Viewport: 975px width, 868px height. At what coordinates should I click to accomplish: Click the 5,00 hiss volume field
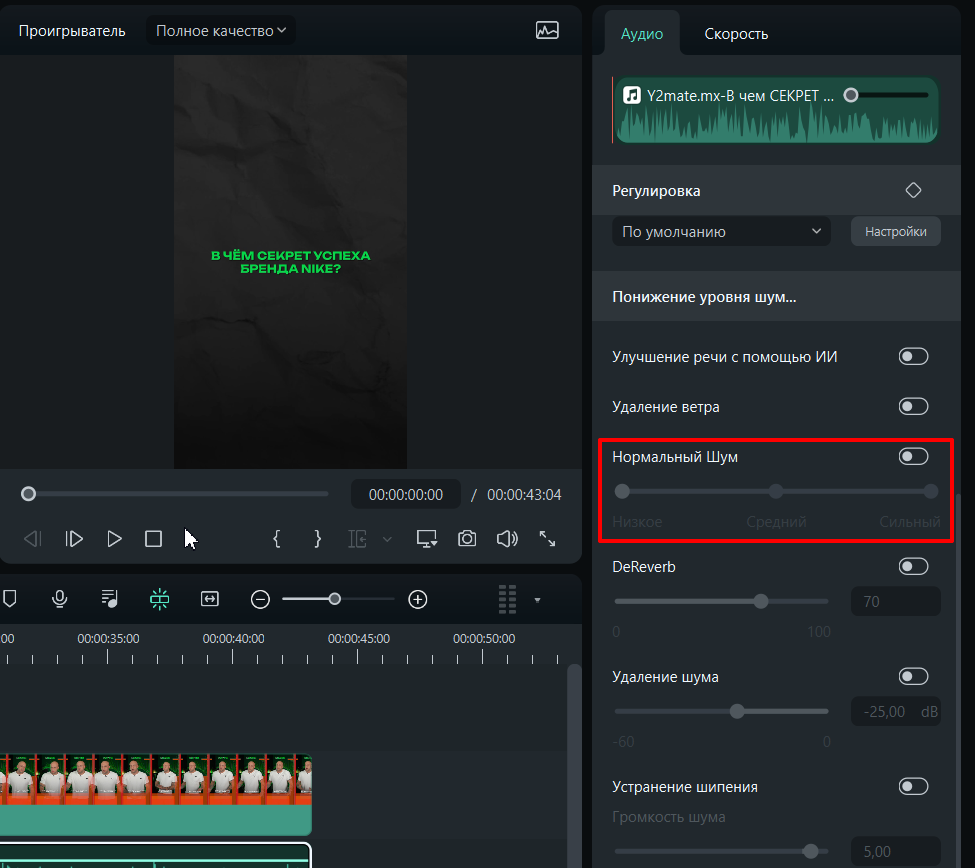(895, 851)
